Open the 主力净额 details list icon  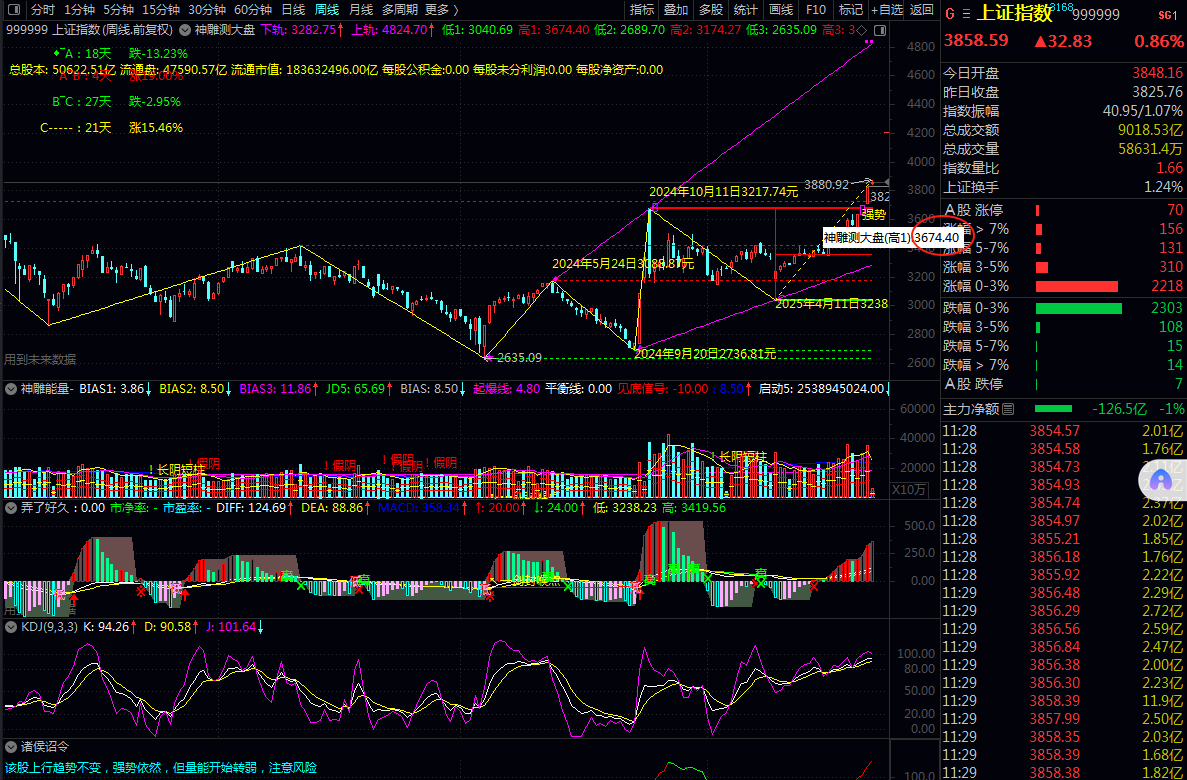pos(1007,409)
